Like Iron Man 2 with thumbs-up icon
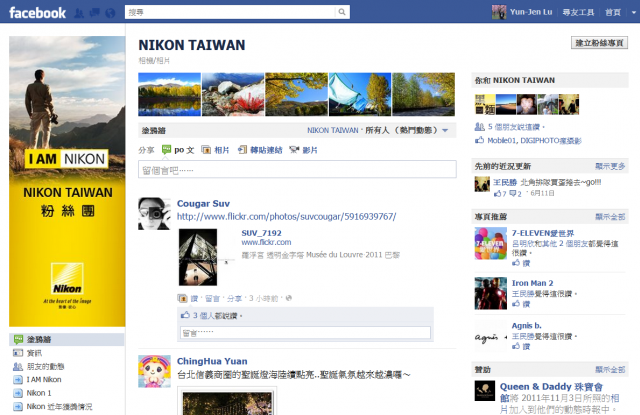This screenshot has height=415, width=640. click(516, 304)
